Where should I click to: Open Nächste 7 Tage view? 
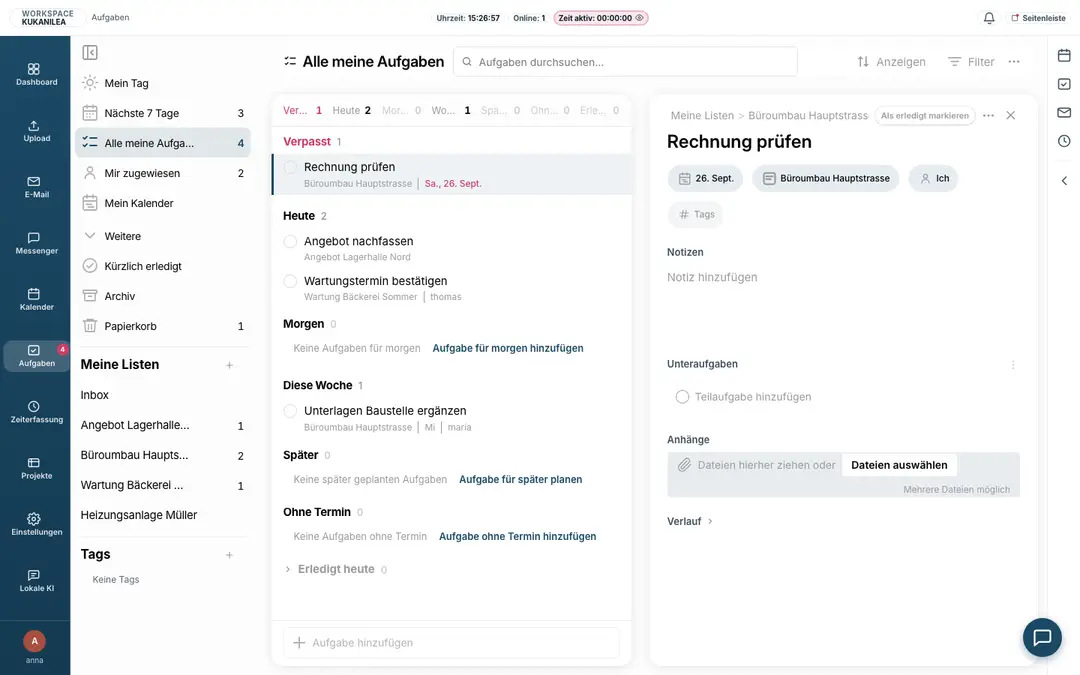pyautogui.click(x=163, y=113)
